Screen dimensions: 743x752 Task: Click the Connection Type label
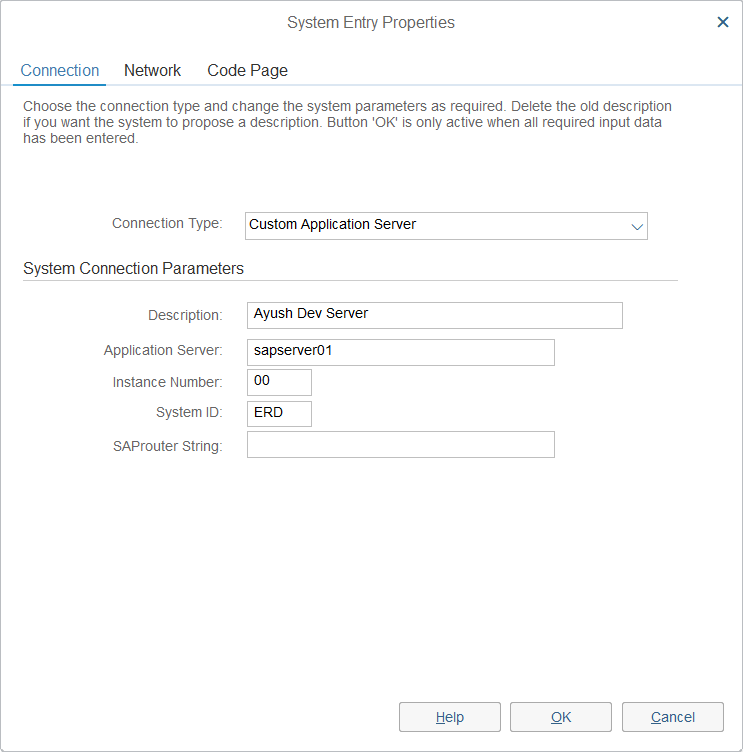167,224
